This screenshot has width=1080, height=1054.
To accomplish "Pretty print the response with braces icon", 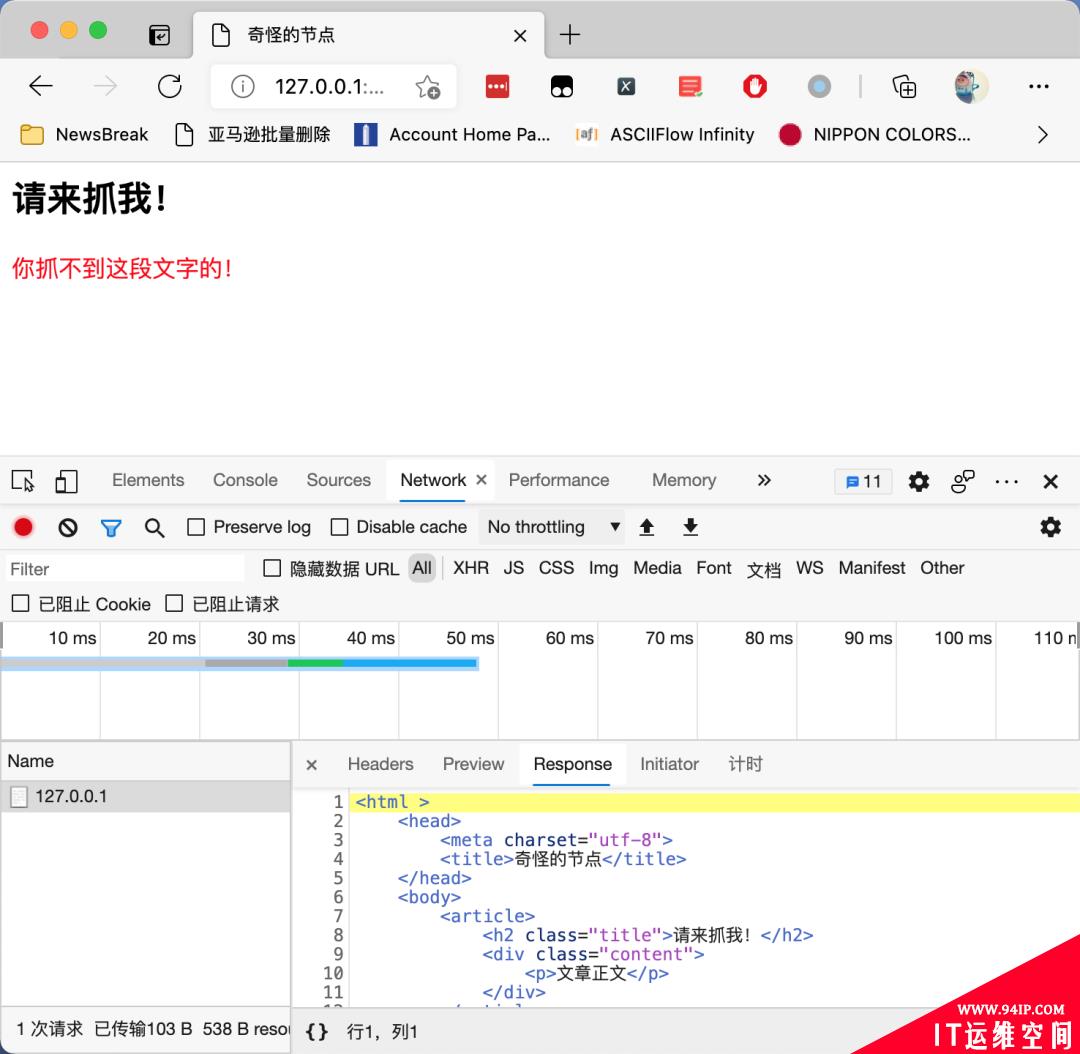I will pos(317,1031).
